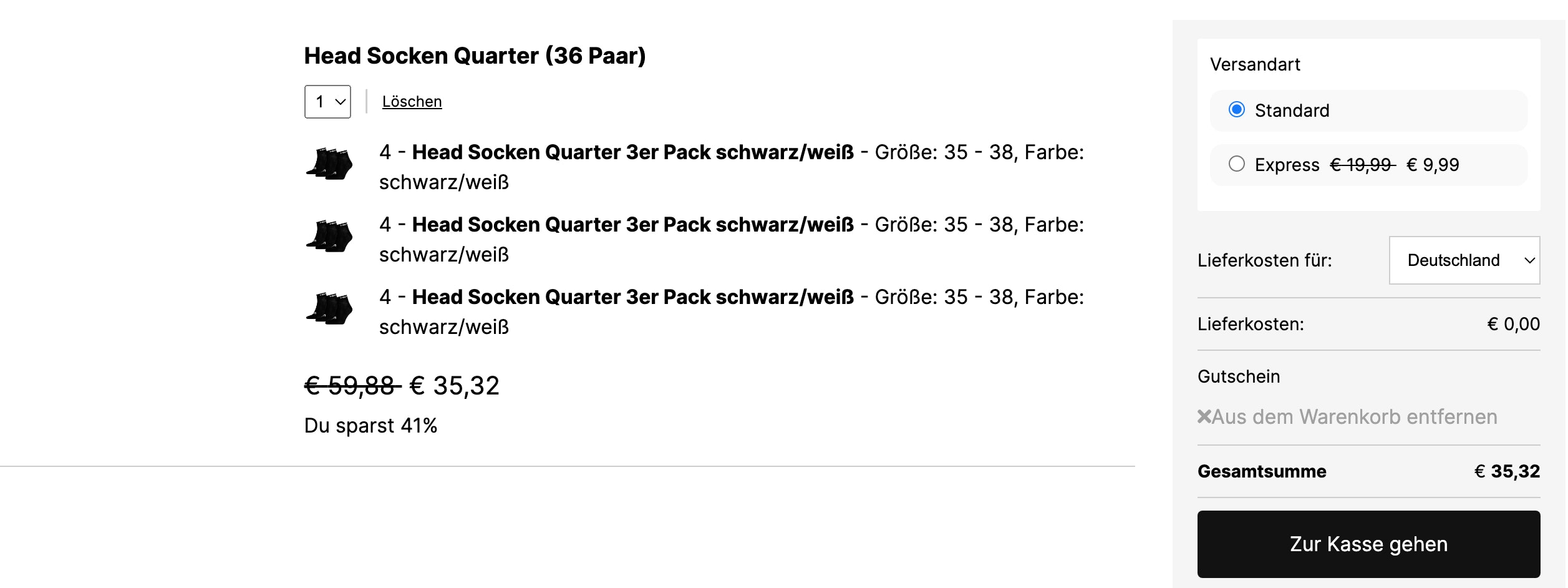Click the chevron arrow in the Deutschland selector
Viewport: 1568px width, 588px height.
click(x=1529, y=260)
